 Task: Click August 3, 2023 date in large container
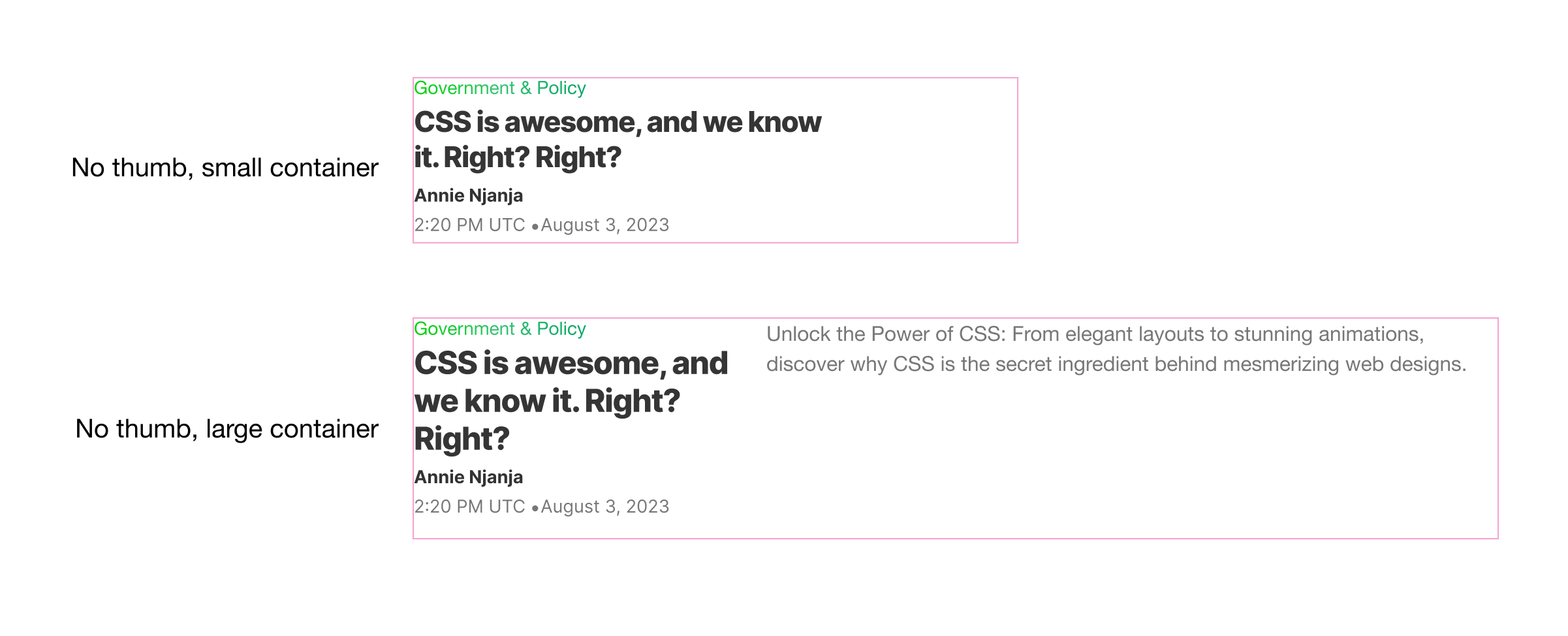coord(604,507)
